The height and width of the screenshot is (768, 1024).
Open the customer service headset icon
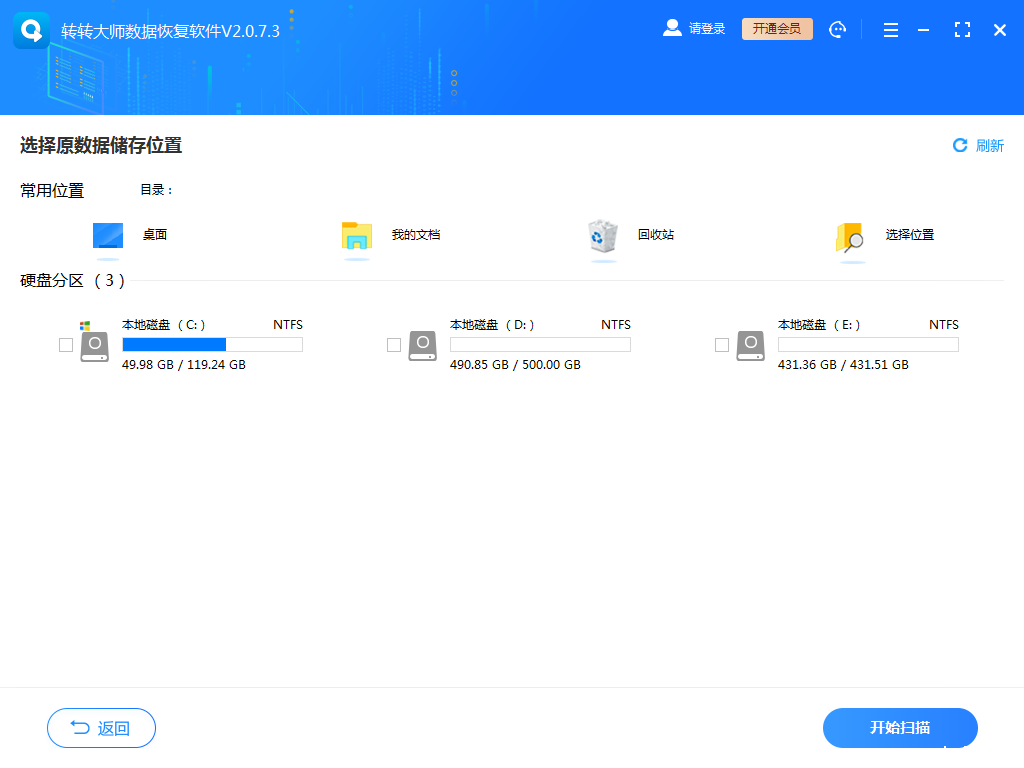[837, 29]
